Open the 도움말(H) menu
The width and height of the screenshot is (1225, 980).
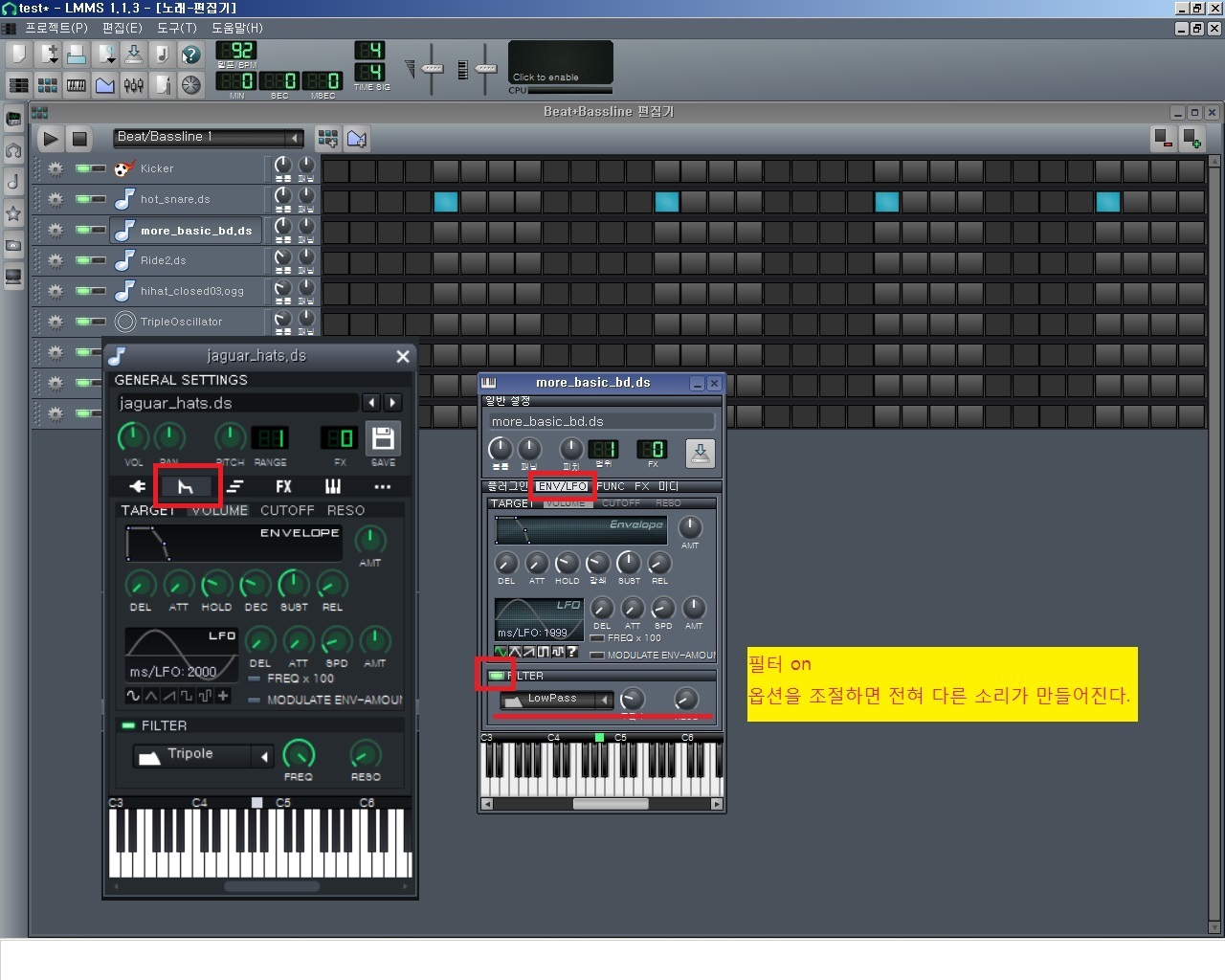click(237, 28)
